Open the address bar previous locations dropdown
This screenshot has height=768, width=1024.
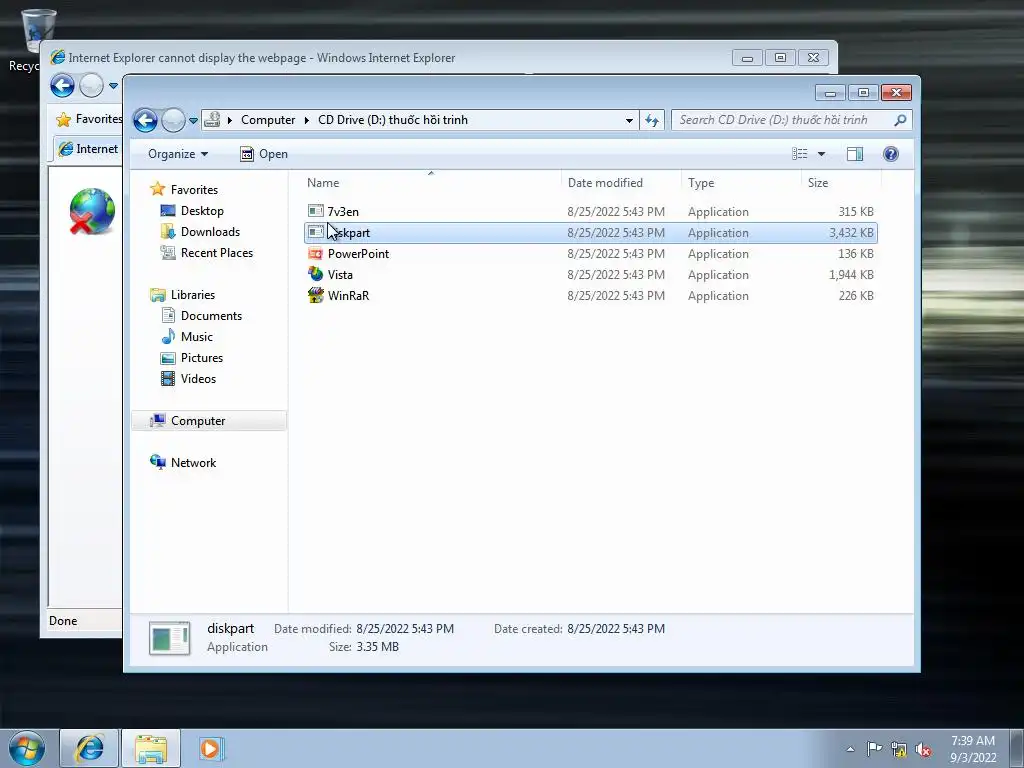tap(629, 120)
